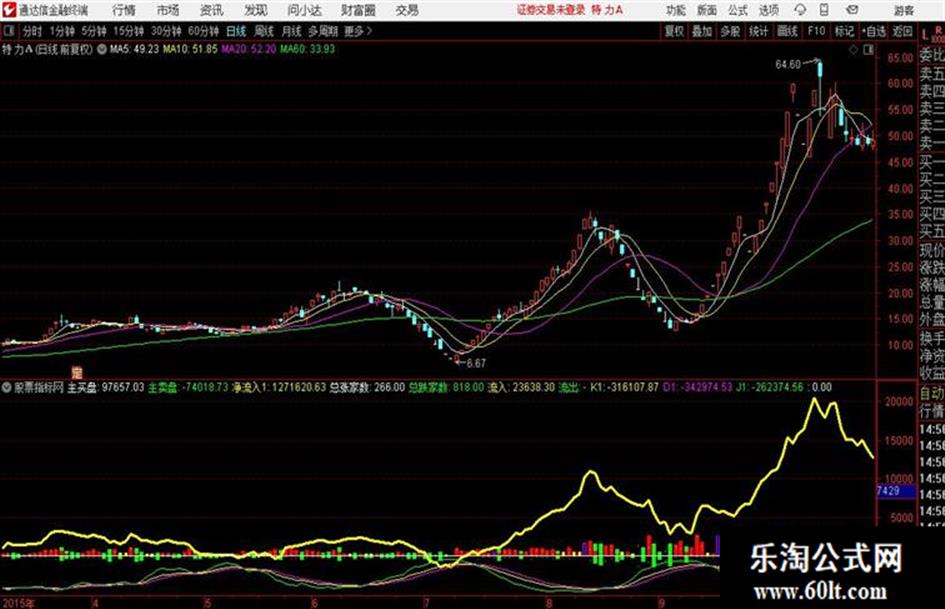The width and height of the screenshot is (945, 609).
Task: Open the 版面 menu
Action: click(707, 10)
